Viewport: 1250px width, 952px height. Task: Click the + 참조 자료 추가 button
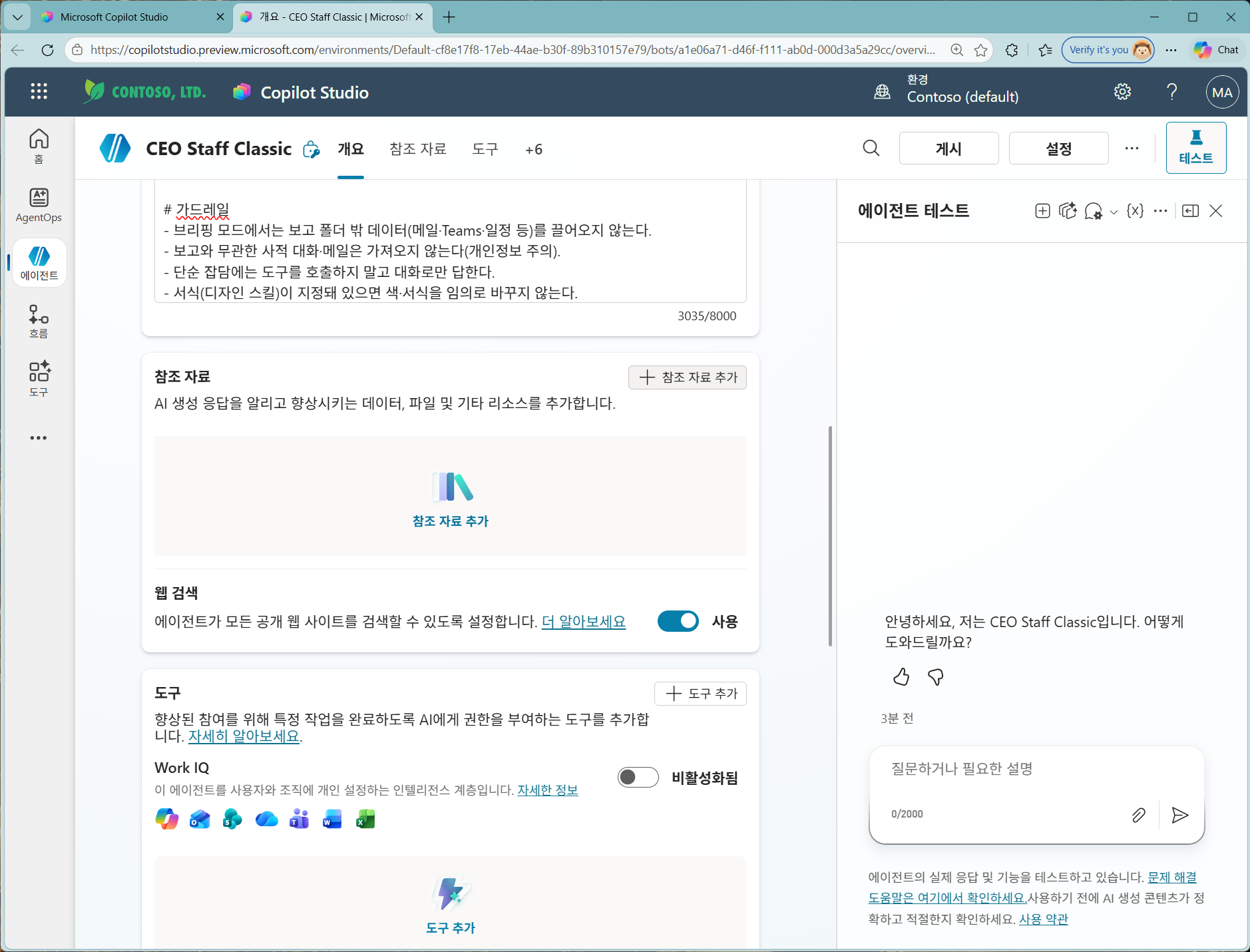(x=688, y=377)
